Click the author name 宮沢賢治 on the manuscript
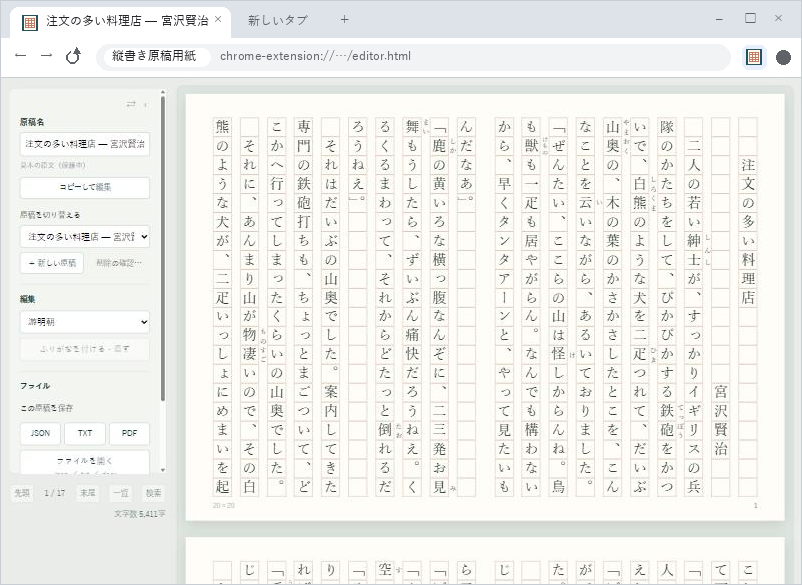Screen dimensions: 802x585 pos(721,420)
